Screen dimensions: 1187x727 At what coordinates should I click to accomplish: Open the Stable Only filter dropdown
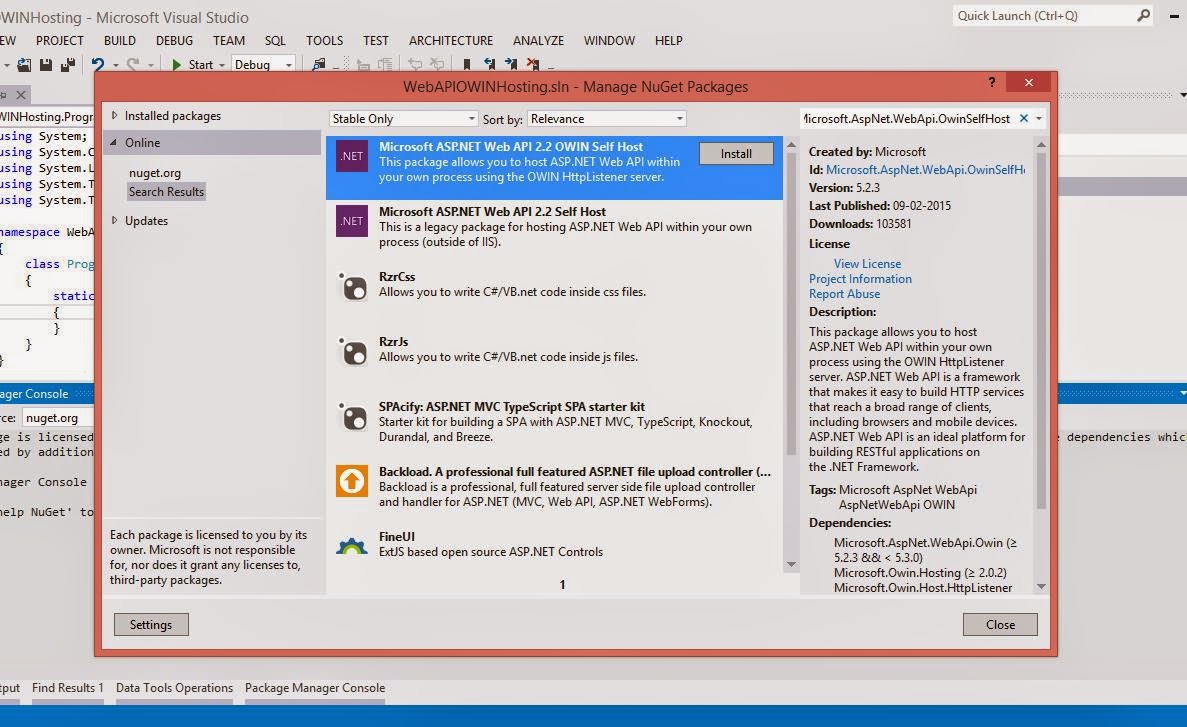click(403, 119)
